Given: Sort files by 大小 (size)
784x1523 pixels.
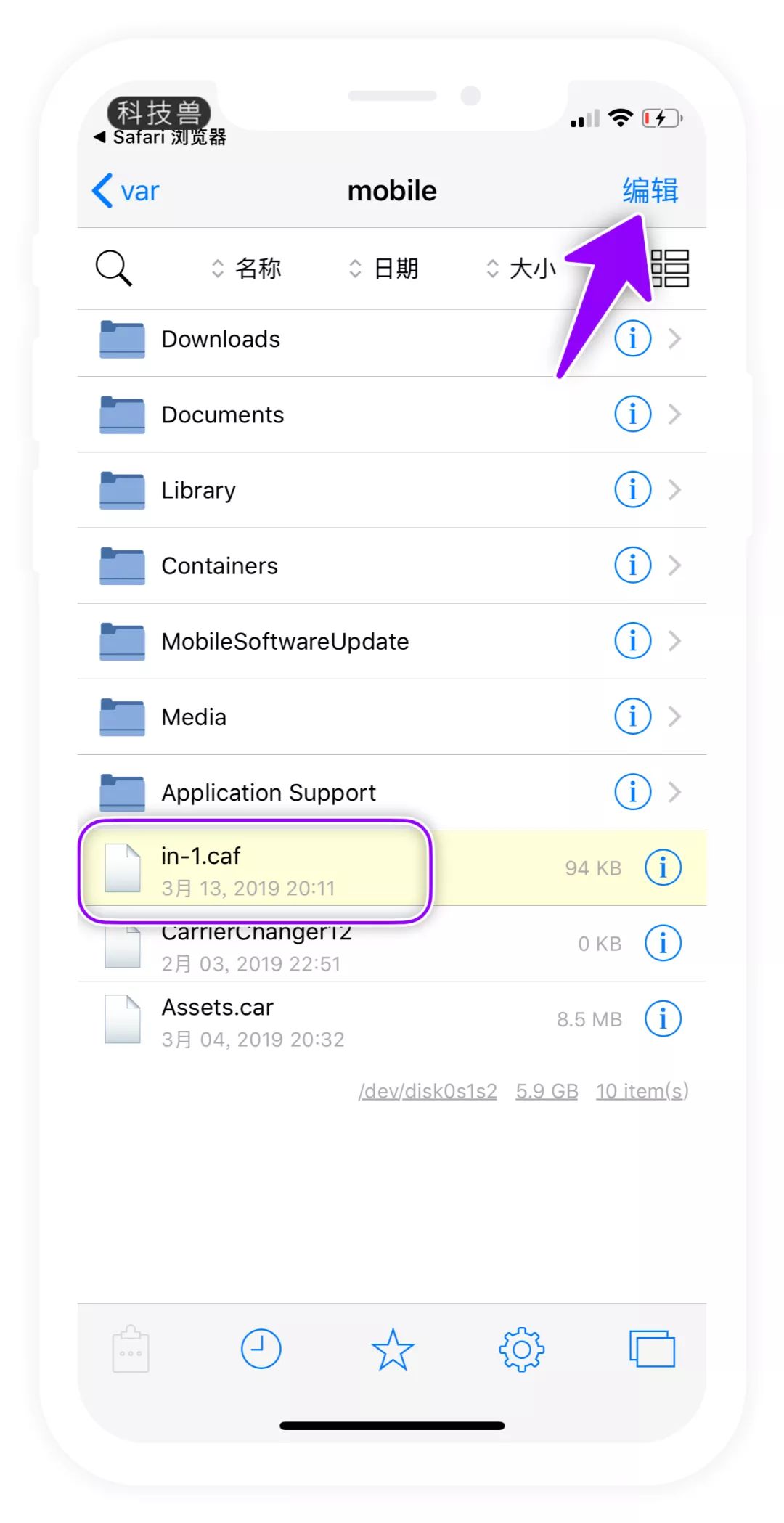Looking at the screenshot, I should 521,269.
